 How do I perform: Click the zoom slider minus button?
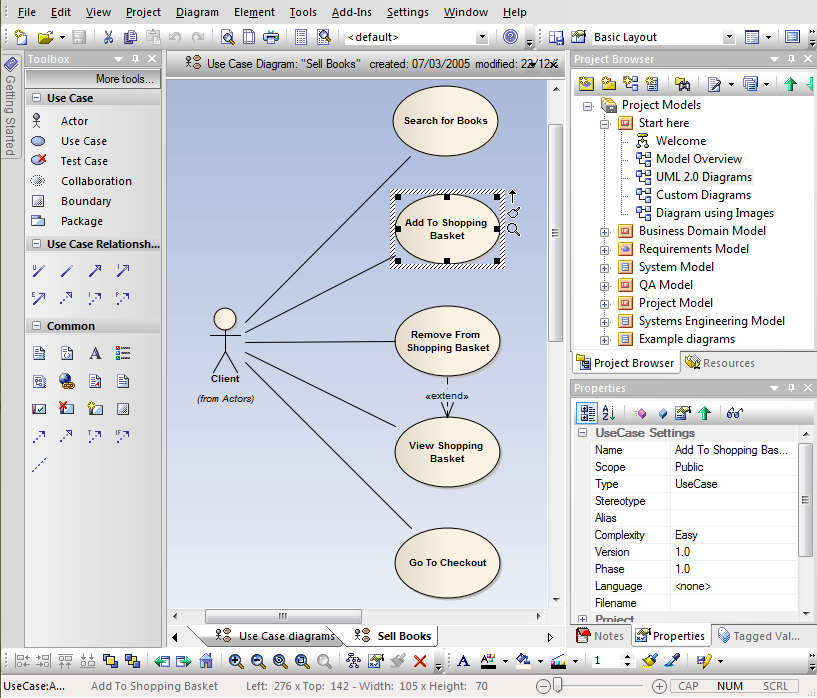click(x=543, y=687)
